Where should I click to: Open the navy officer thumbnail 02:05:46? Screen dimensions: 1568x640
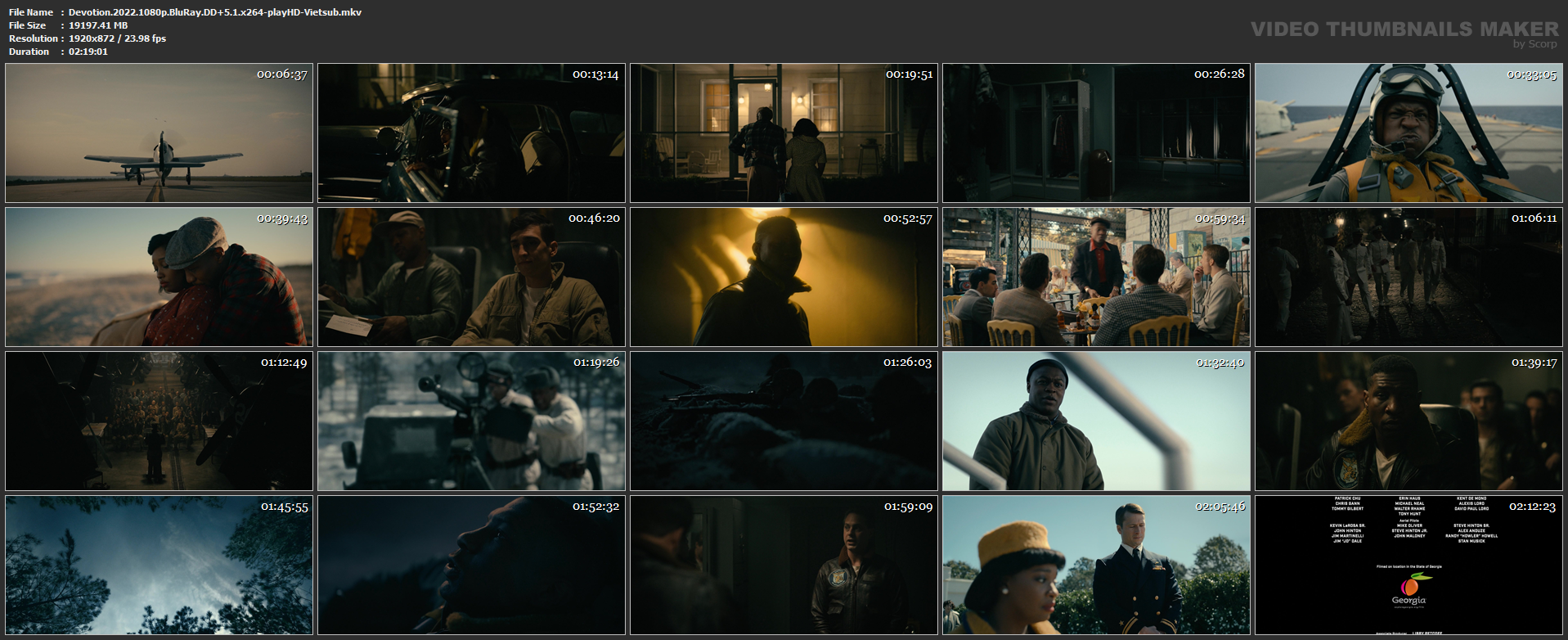click(1096, 565)
